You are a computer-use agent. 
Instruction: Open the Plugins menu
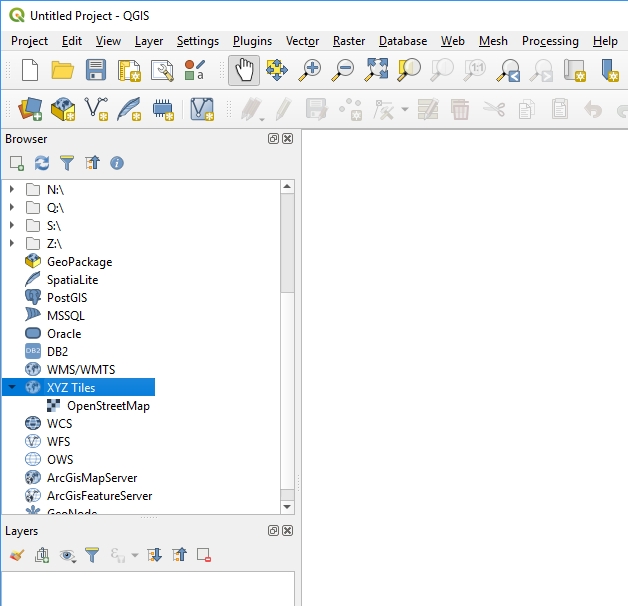(252, 41)
